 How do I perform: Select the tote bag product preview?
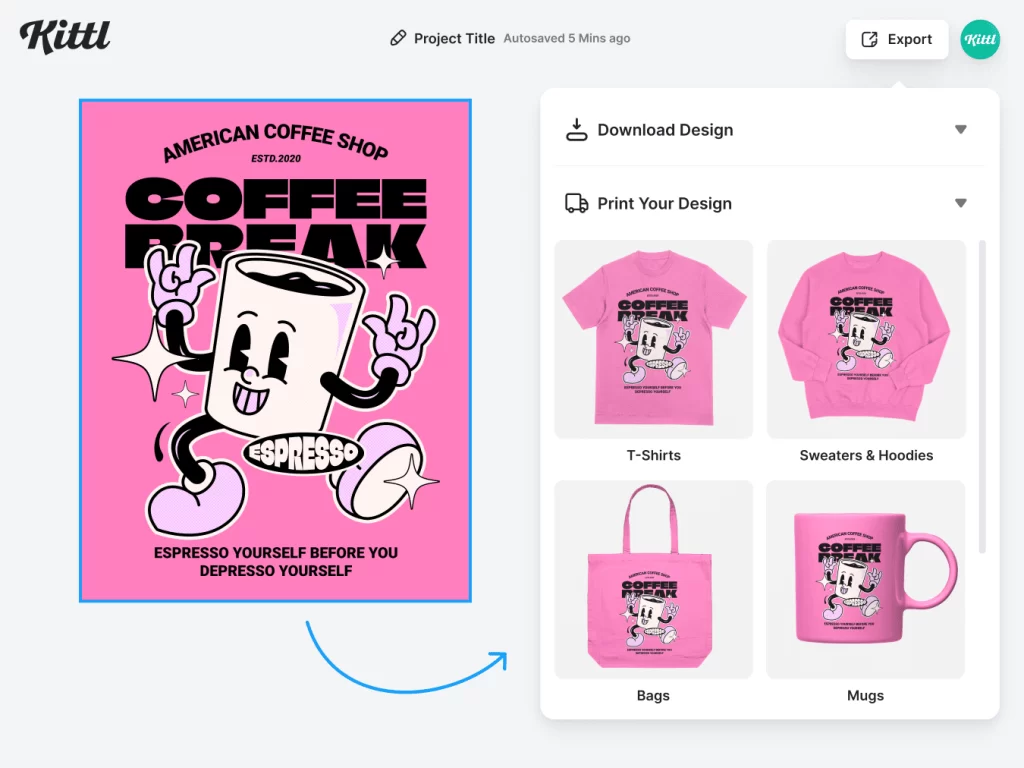pos(654,580)
